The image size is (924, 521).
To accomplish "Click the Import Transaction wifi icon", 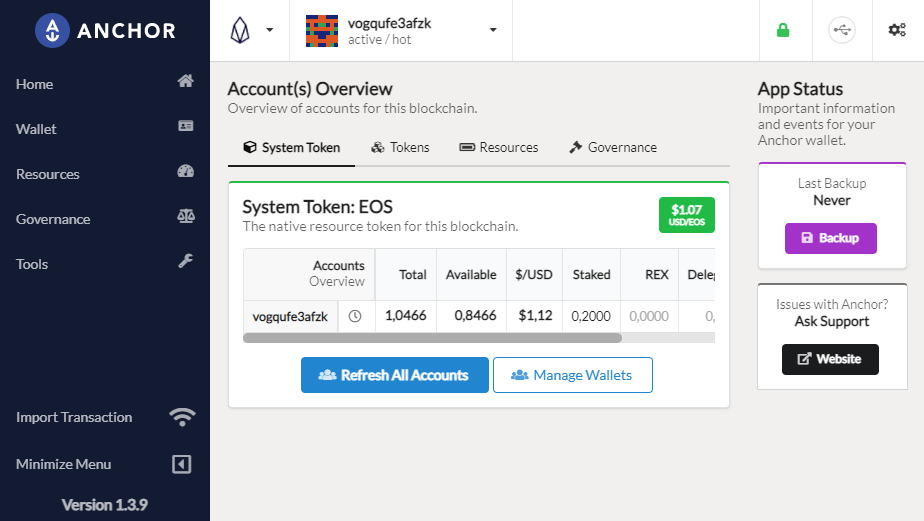I will (x=183, y=417).
